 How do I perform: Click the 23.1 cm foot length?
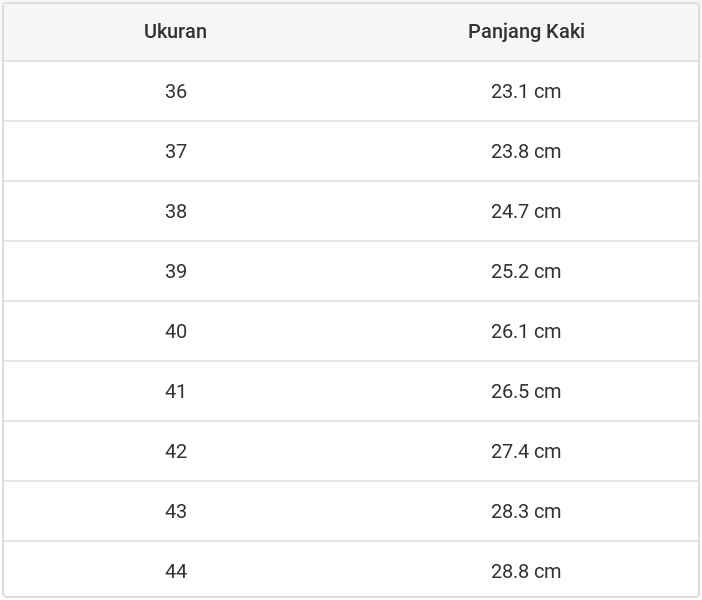point(526,91)
